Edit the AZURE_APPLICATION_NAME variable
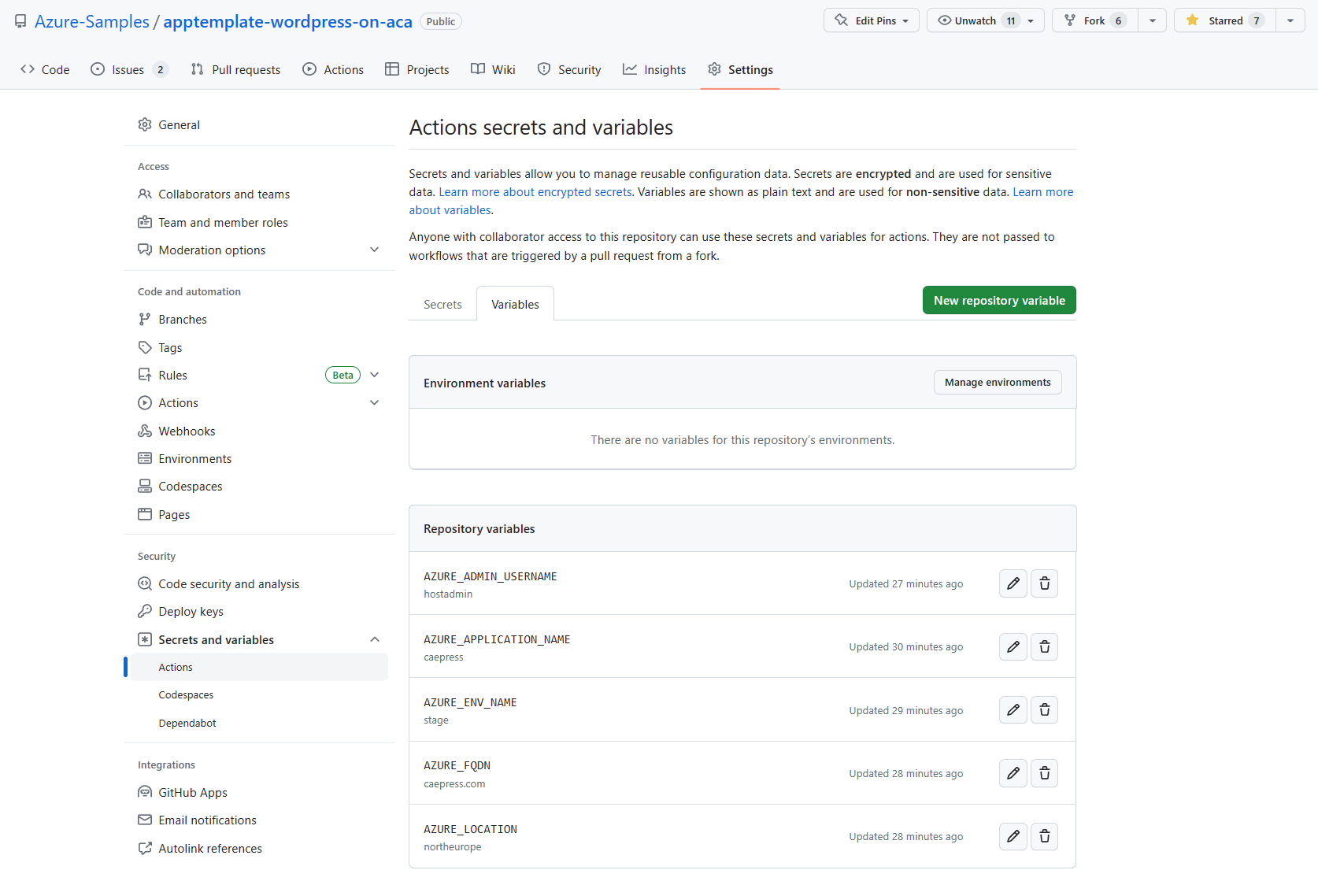 1013,646
